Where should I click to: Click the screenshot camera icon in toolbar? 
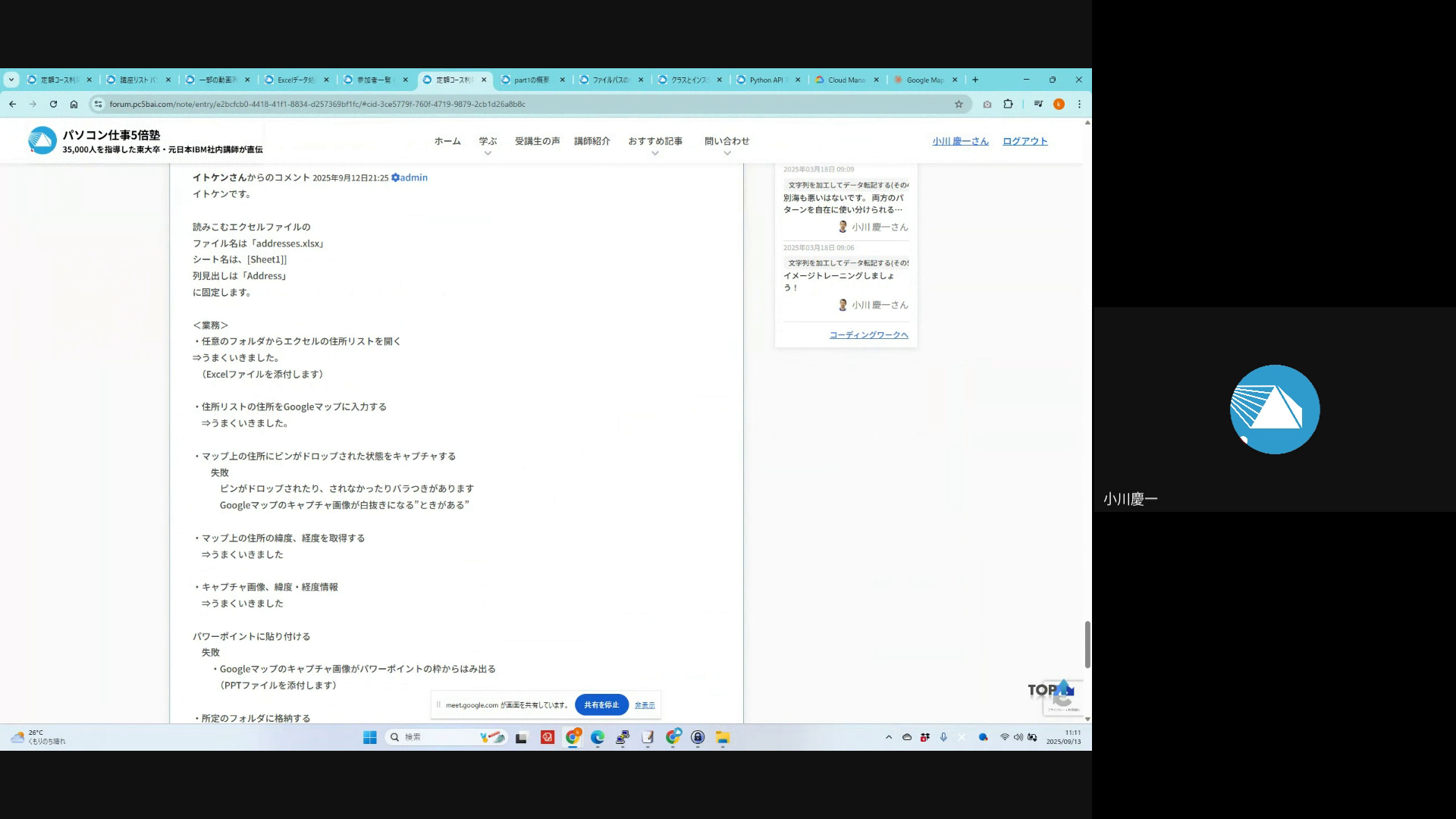[x=987, y=105]
